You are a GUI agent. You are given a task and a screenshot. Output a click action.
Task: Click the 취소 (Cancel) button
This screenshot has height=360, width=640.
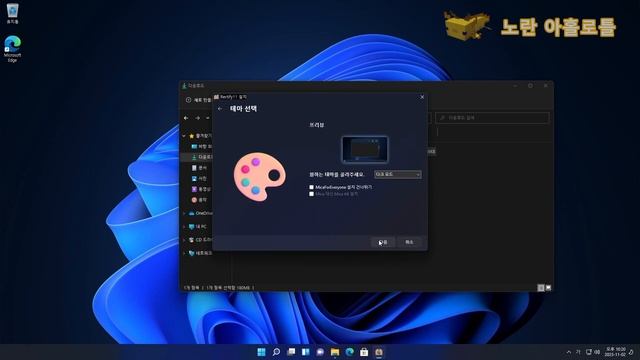click(409, 242)
